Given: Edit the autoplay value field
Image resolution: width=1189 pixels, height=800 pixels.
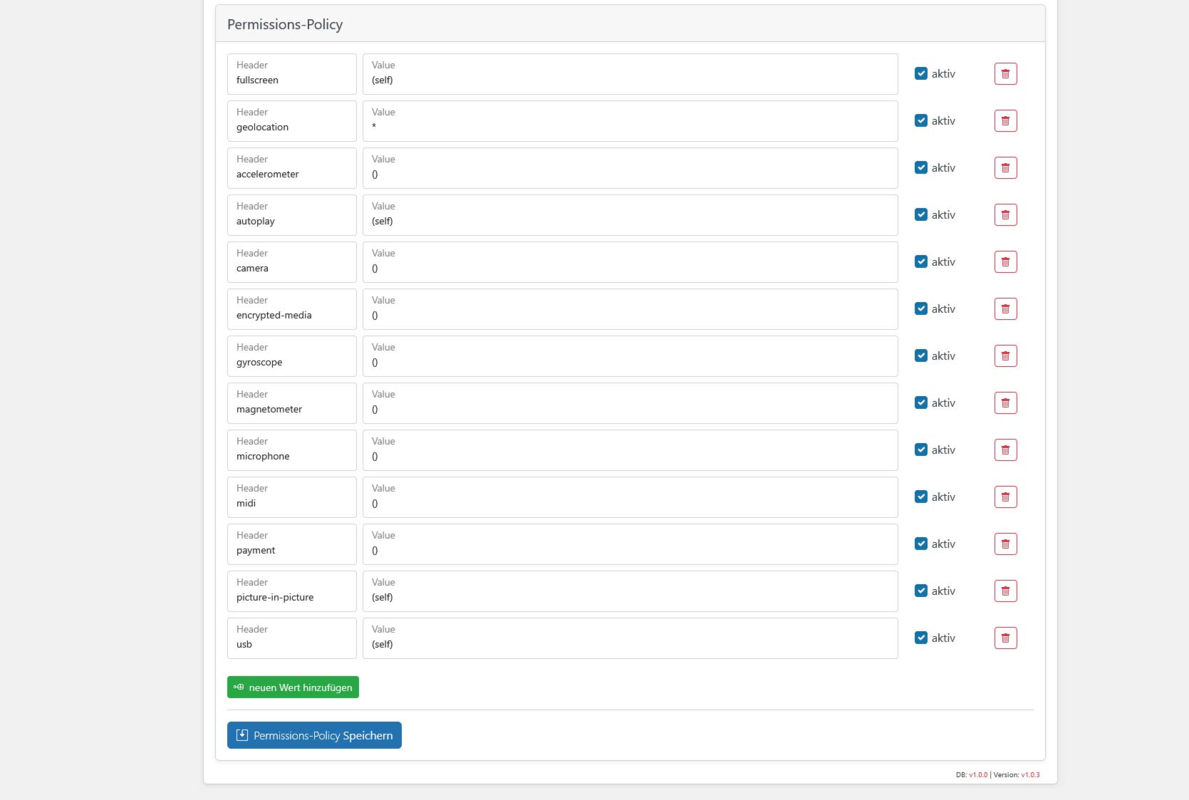Looking at the screenshot, I should pos(630,215).
